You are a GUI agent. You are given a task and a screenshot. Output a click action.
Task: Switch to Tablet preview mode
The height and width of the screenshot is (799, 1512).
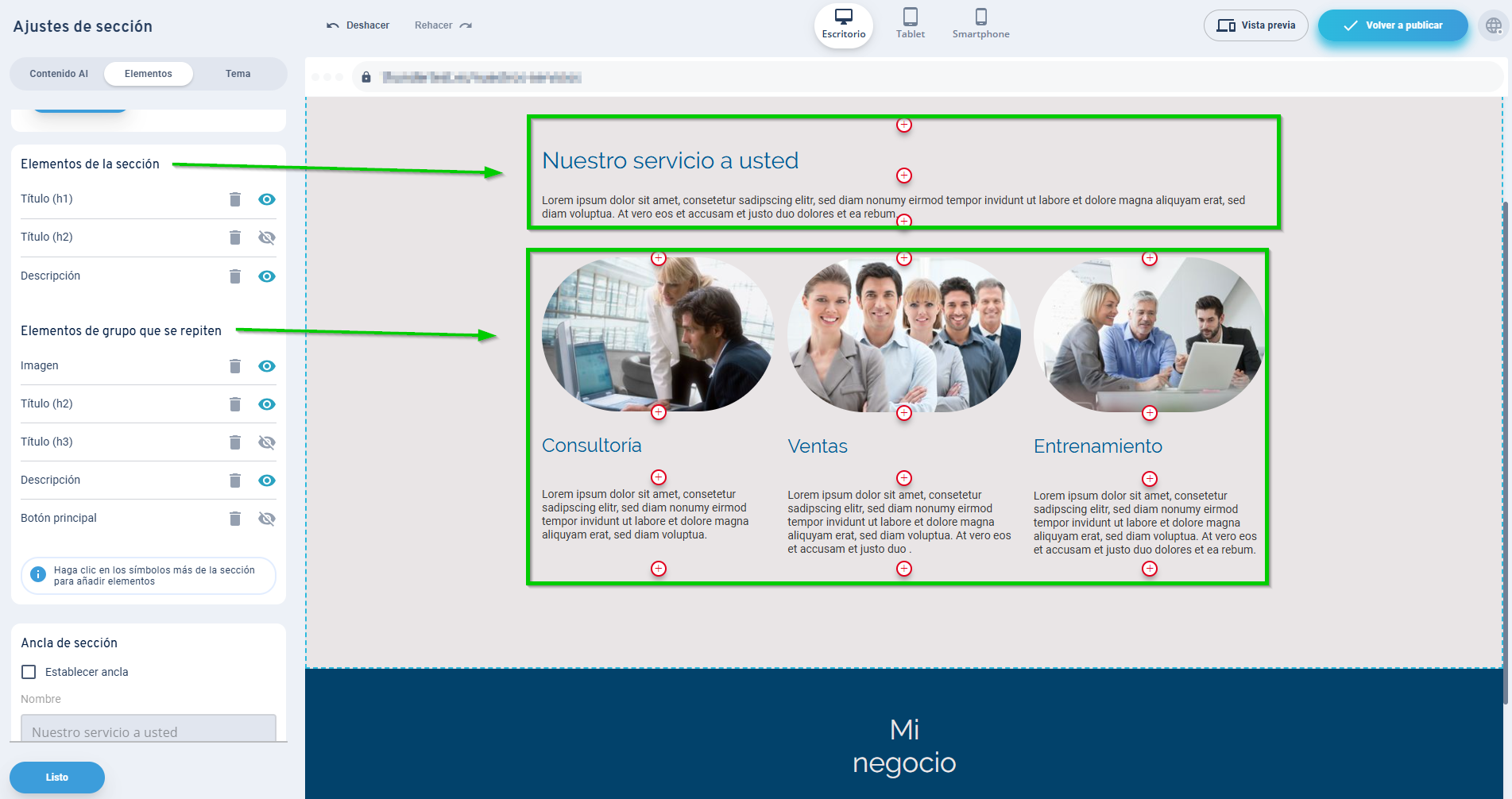(910, 22)
